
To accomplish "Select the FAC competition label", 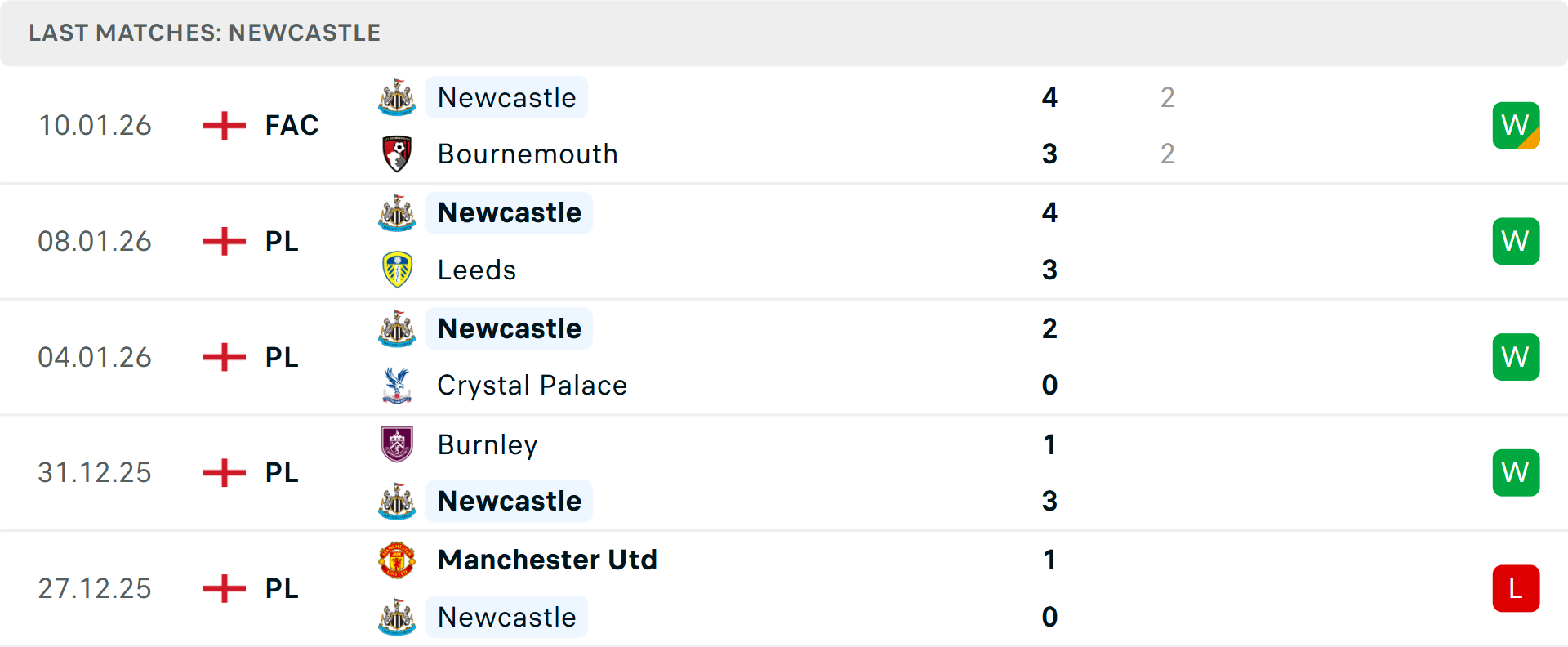I will coord(292,126).
